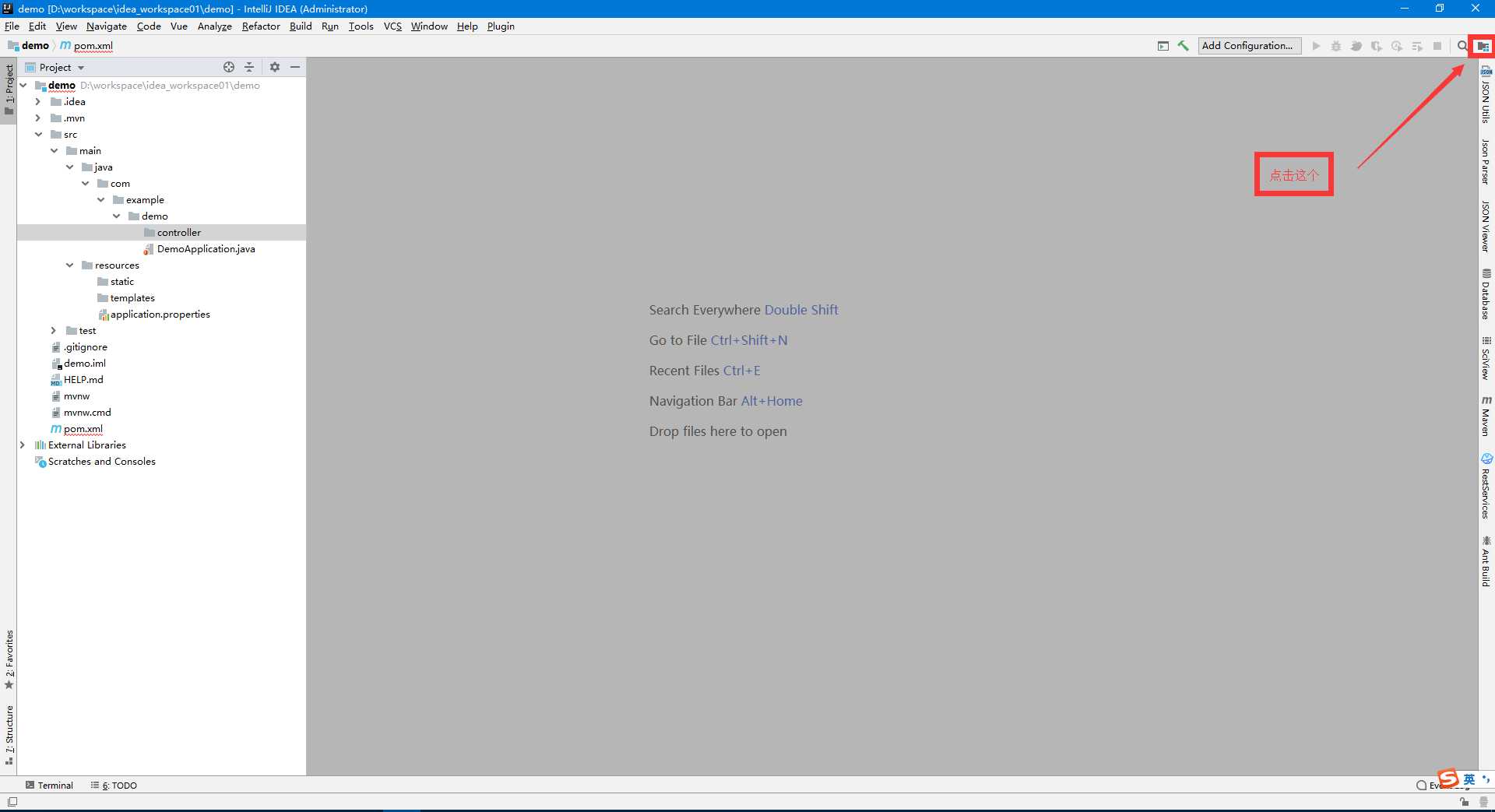Open the Build menu
This screenshot has height=812, width=1495.
tap(301, 26)
